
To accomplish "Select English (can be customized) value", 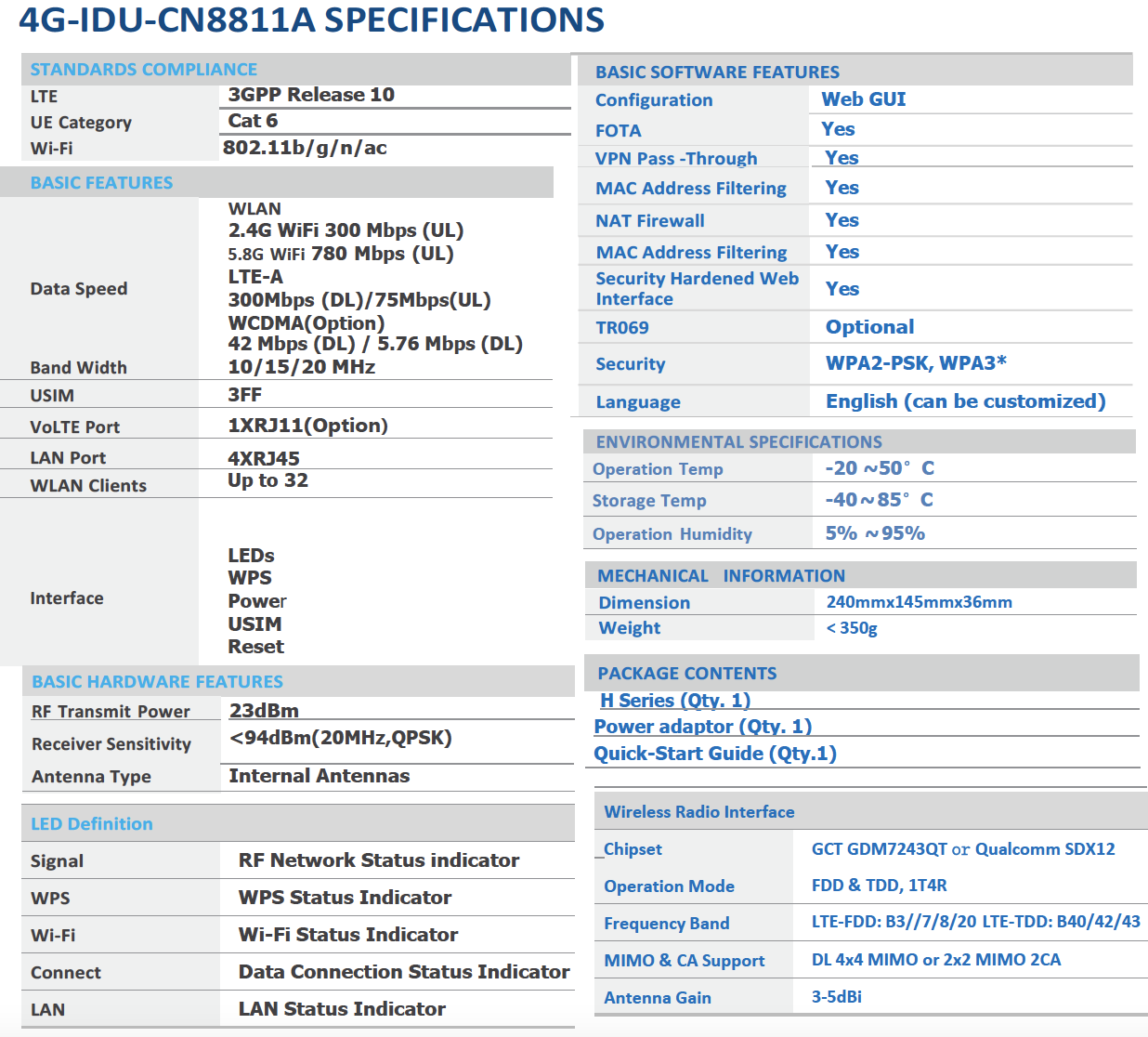I will [x=966, y=401].
